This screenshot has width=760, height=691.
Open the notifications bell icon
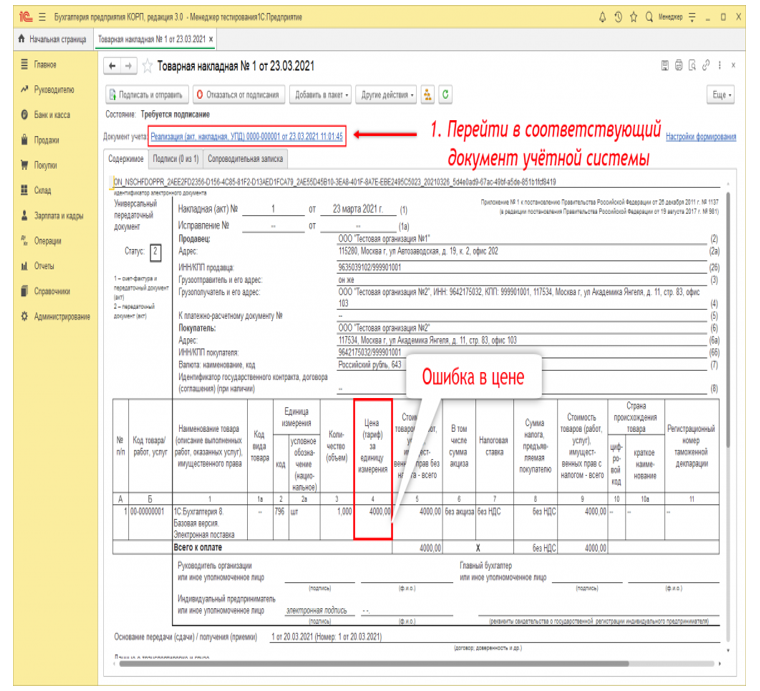(x=602, y=17)
